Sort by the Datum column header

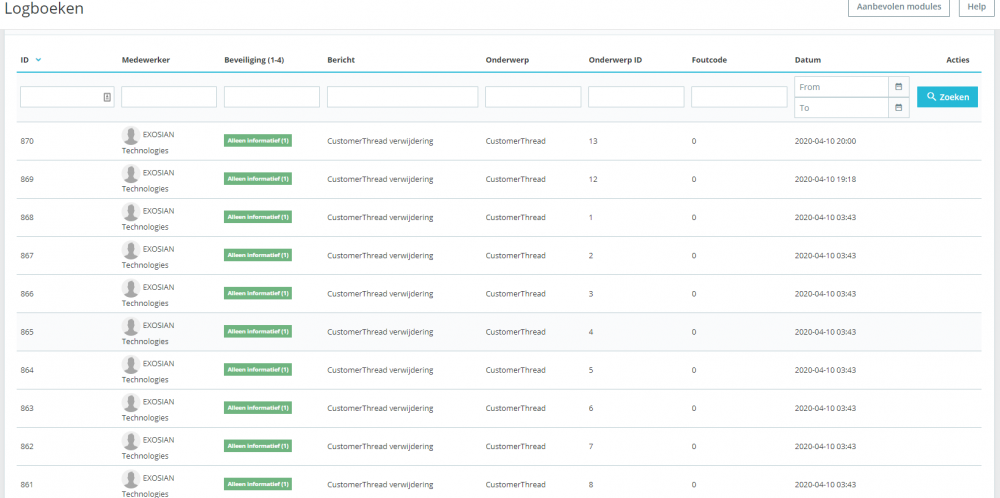pyautogui.click(x=807, y=60)
